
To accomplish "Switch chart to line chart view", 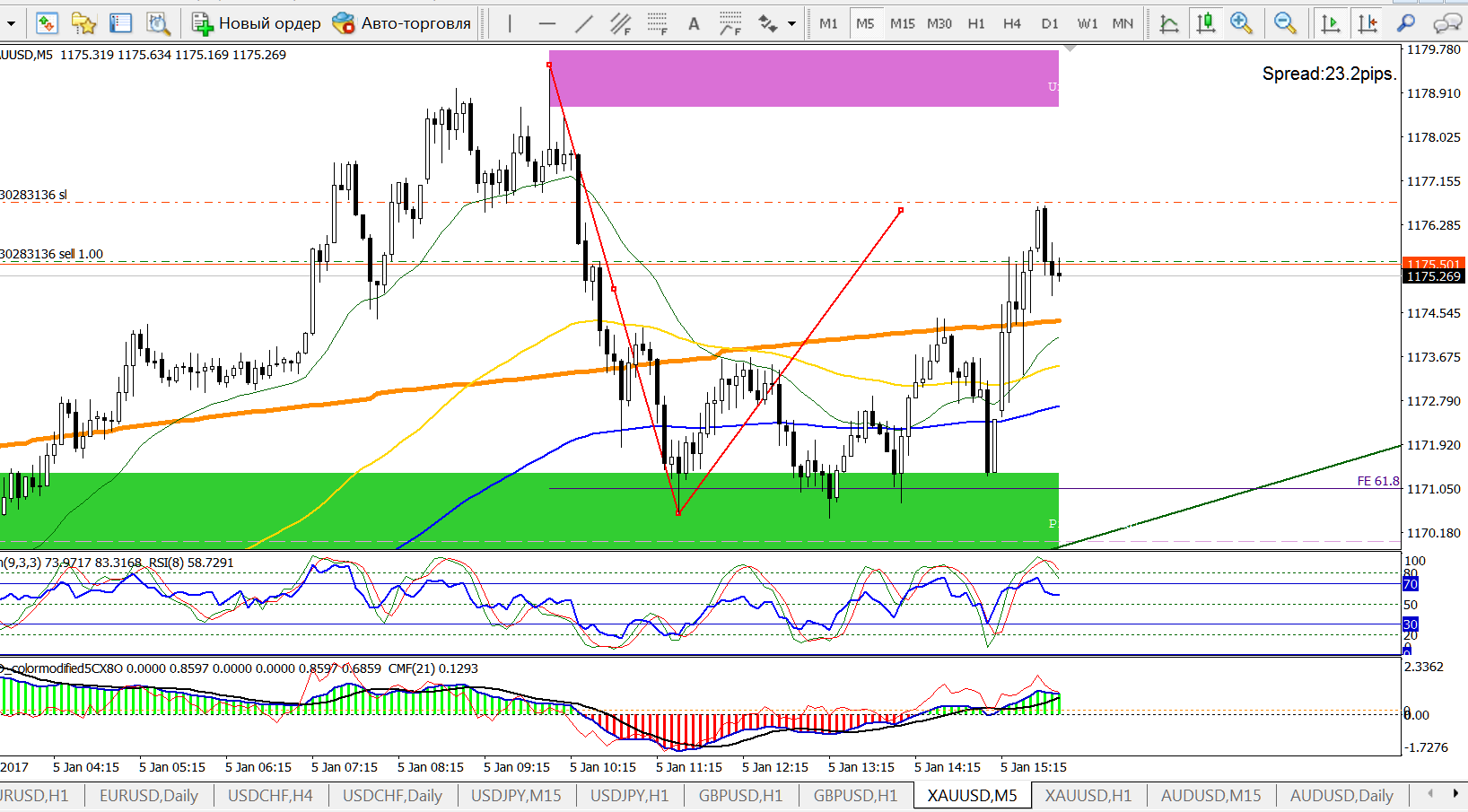I will pyautogui.click(x=1169, y=24).
